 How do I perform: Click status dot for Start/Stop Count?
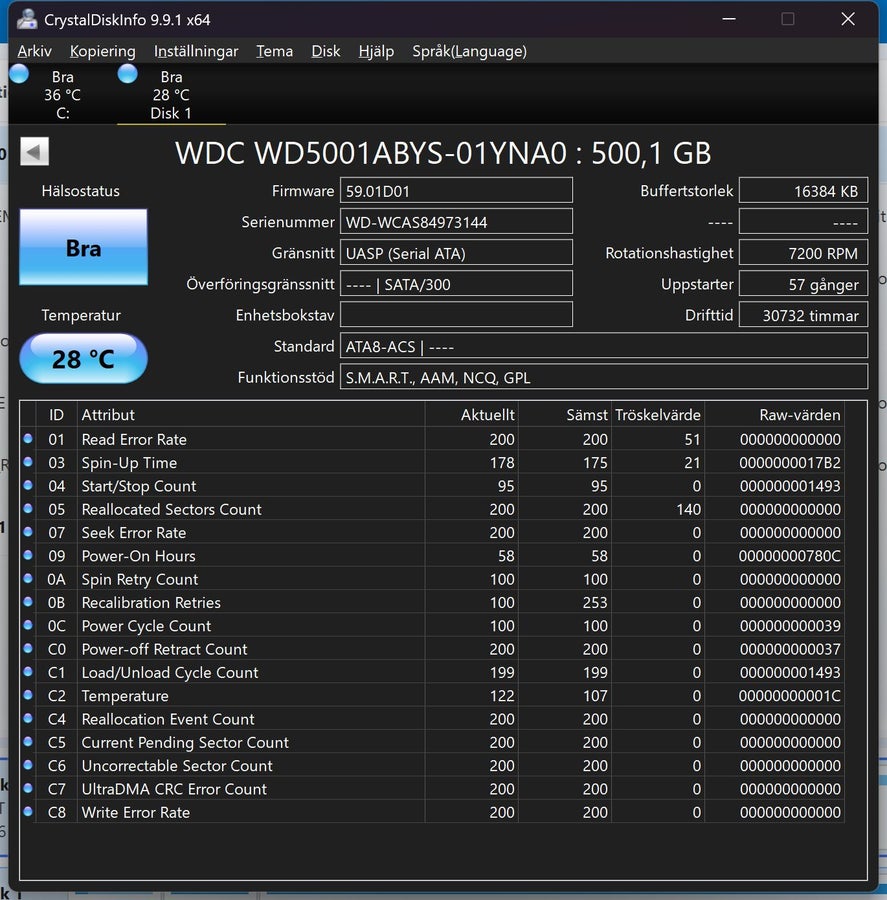(28, 485)
